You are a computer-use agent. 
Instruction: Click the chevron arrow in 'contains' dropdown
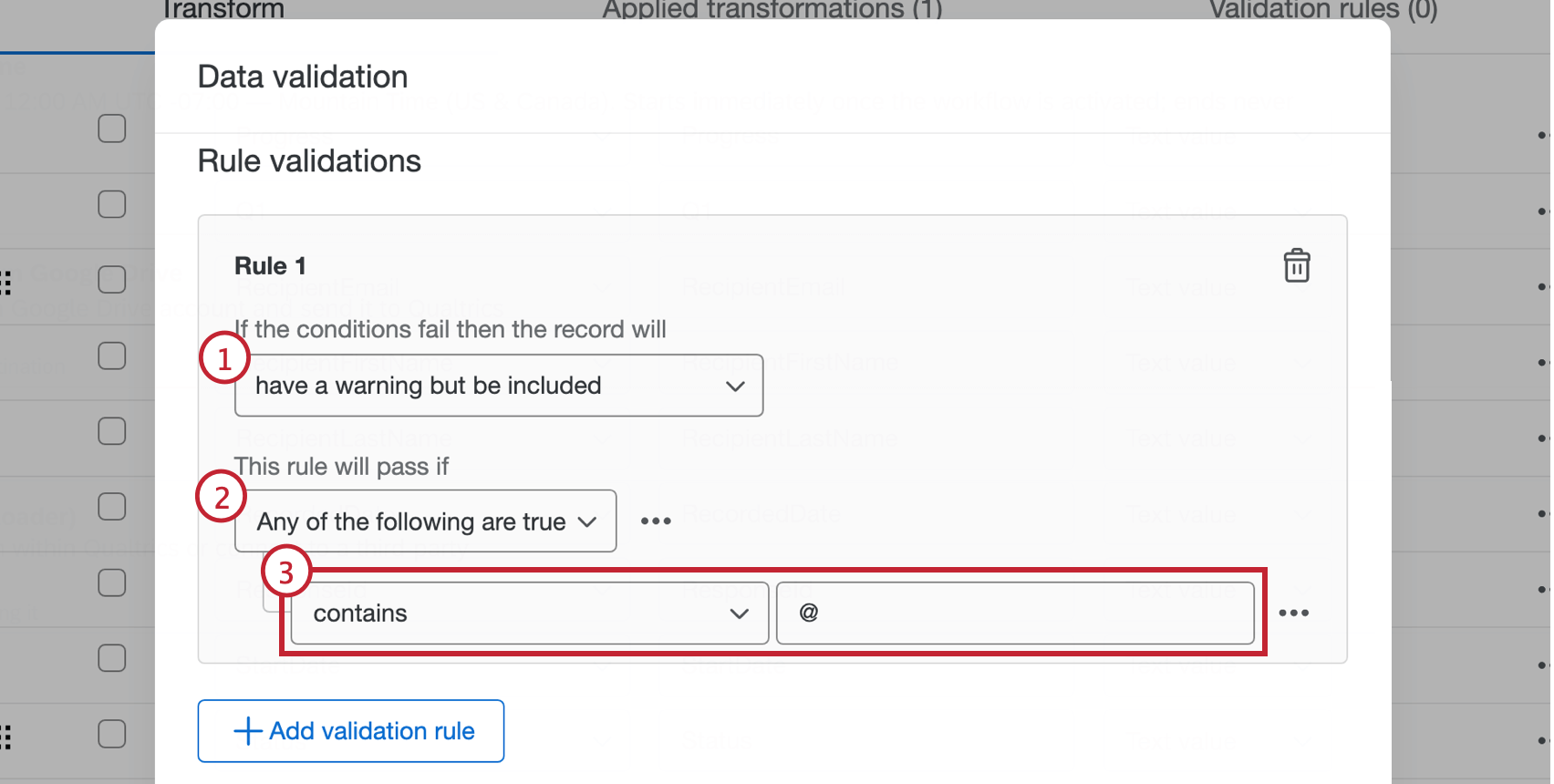point(739,614)
